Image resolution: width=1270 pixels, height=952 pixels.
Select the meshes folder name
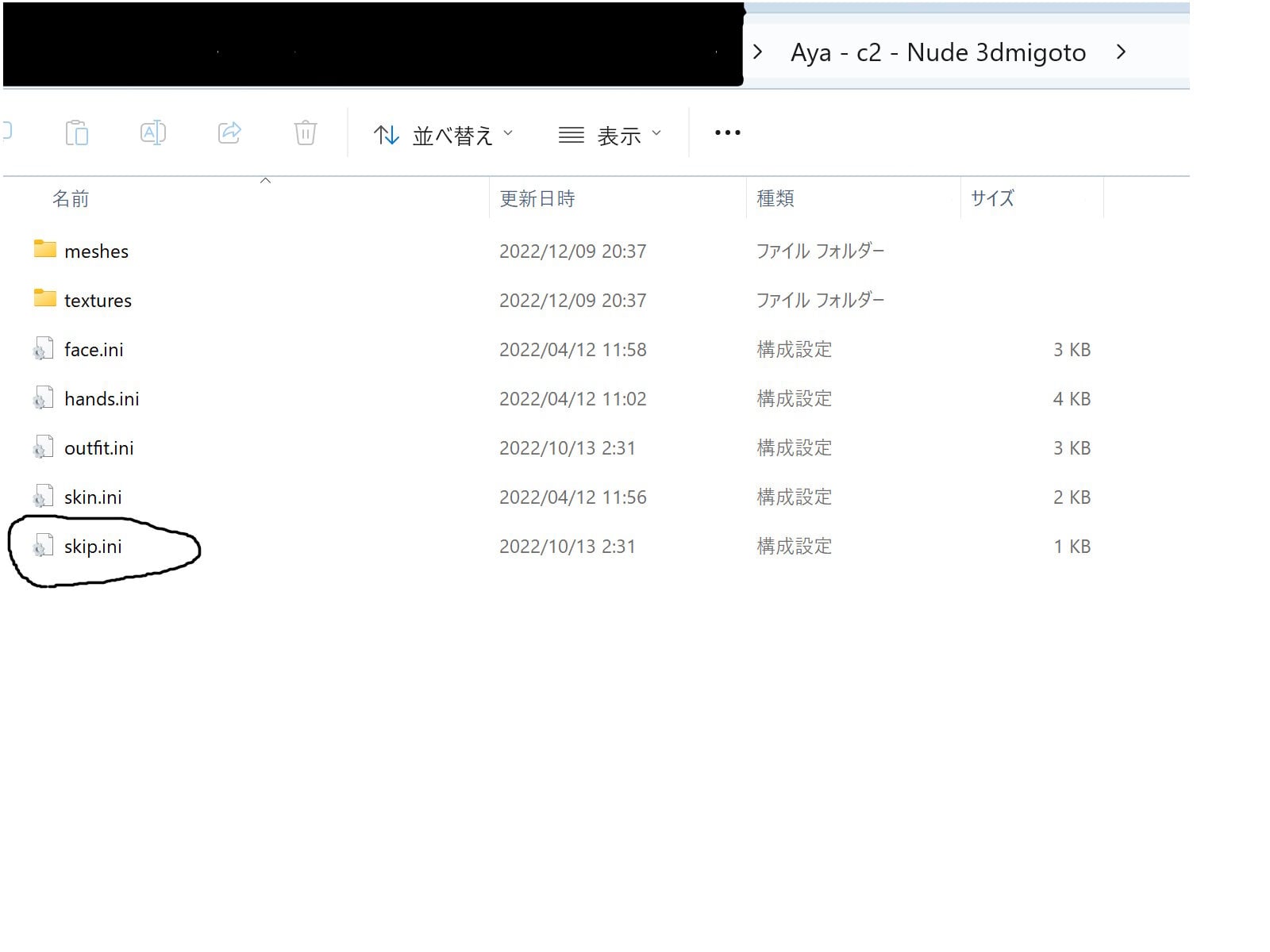pos(96,251)
